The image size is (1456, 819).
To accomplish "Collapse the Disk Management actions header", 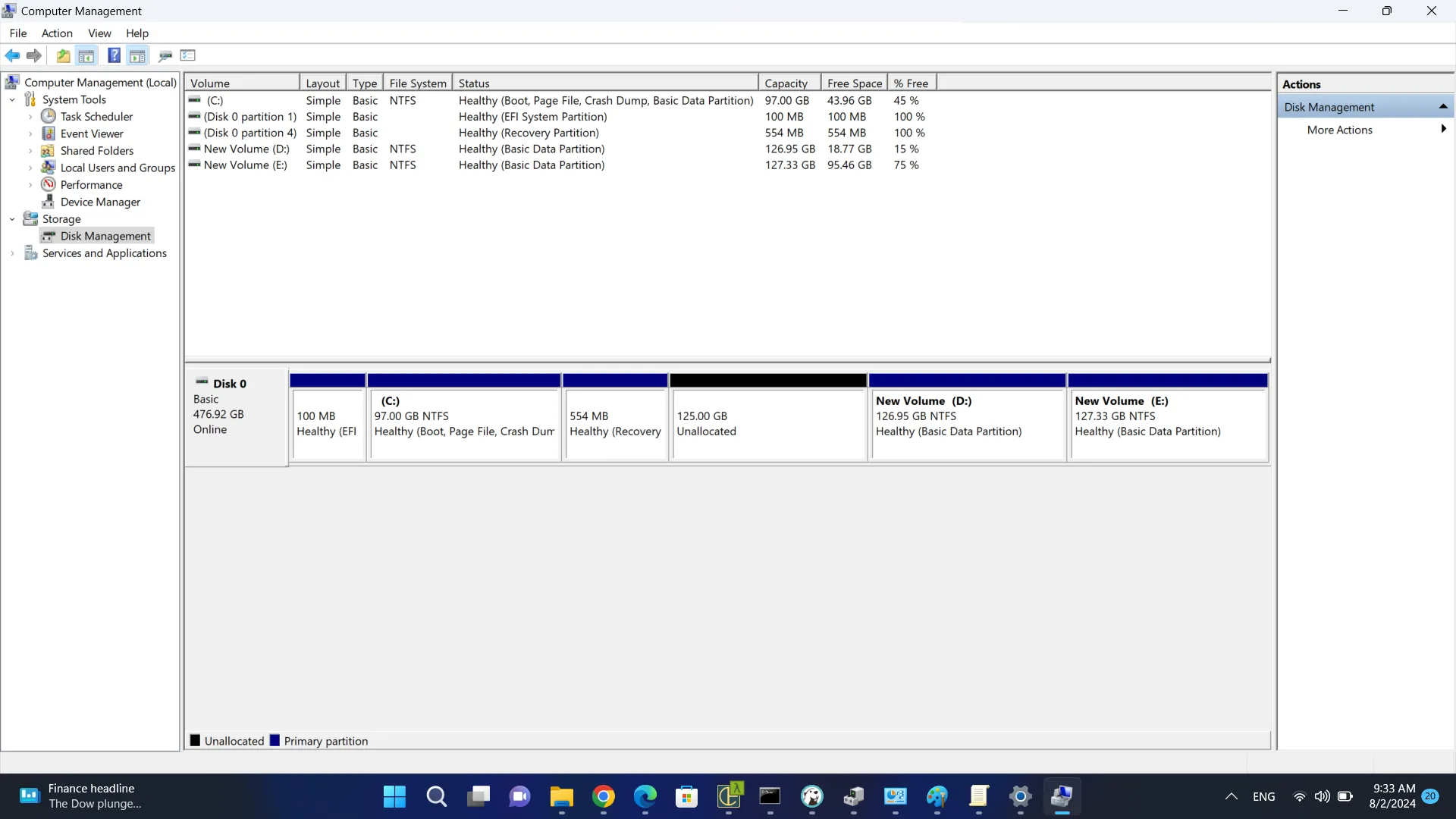I will coord(1442,107).
